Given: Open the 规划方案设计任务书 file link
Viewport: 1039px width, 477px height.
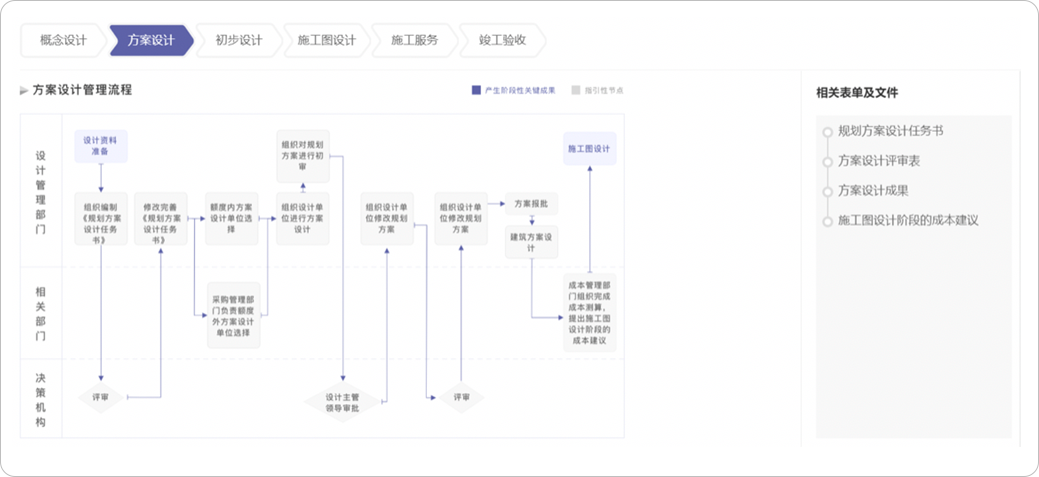Looking at the screenshot, I should point(890,131).
